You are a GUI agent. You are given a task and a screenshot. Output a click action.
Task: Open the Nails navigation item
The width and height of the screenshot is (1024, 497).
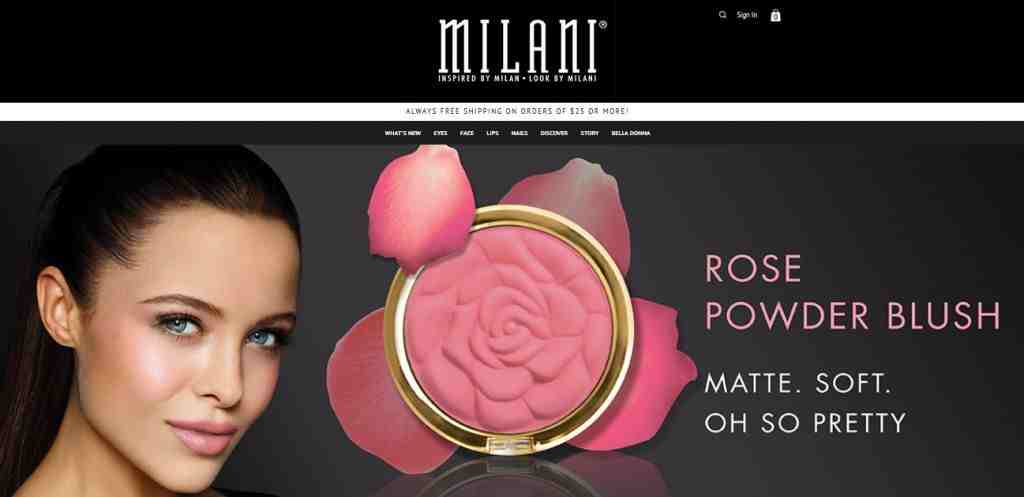point(519,133)
